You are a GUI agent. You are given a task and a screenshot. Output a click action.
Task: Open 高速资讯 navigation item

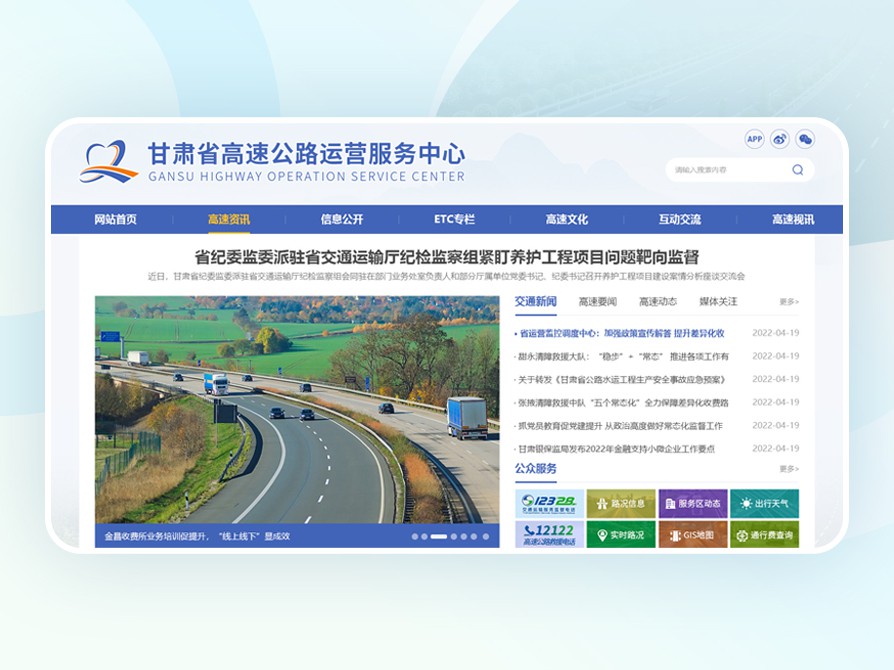point(229,220)
